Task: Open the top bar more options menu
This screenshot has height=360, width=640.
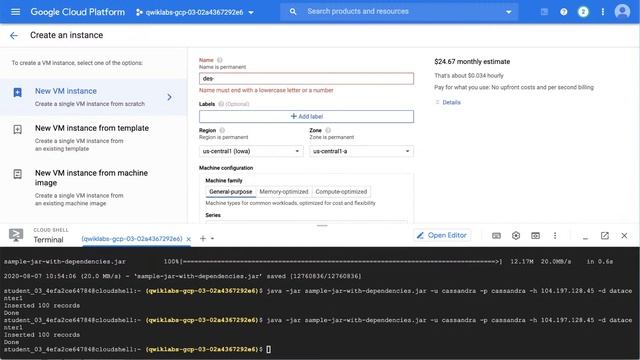Action: (602, 12)
